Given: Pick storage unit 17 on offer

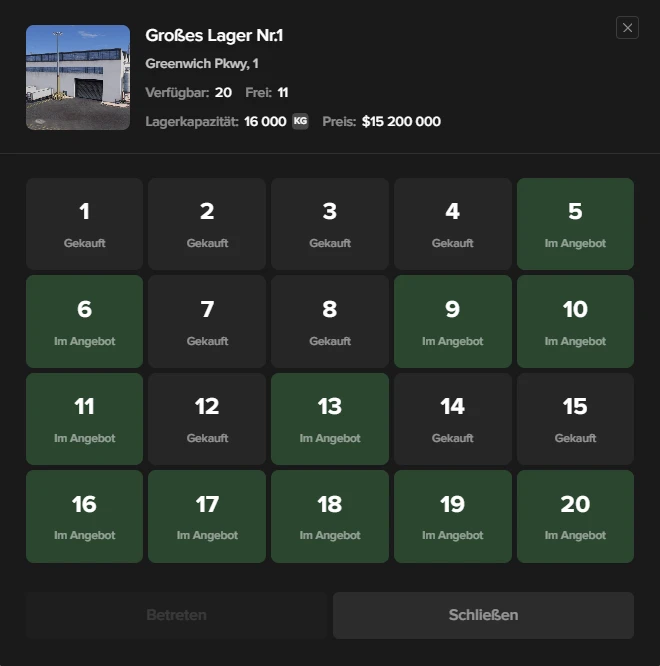Looking at the screenshot, I should coord(207,516).
